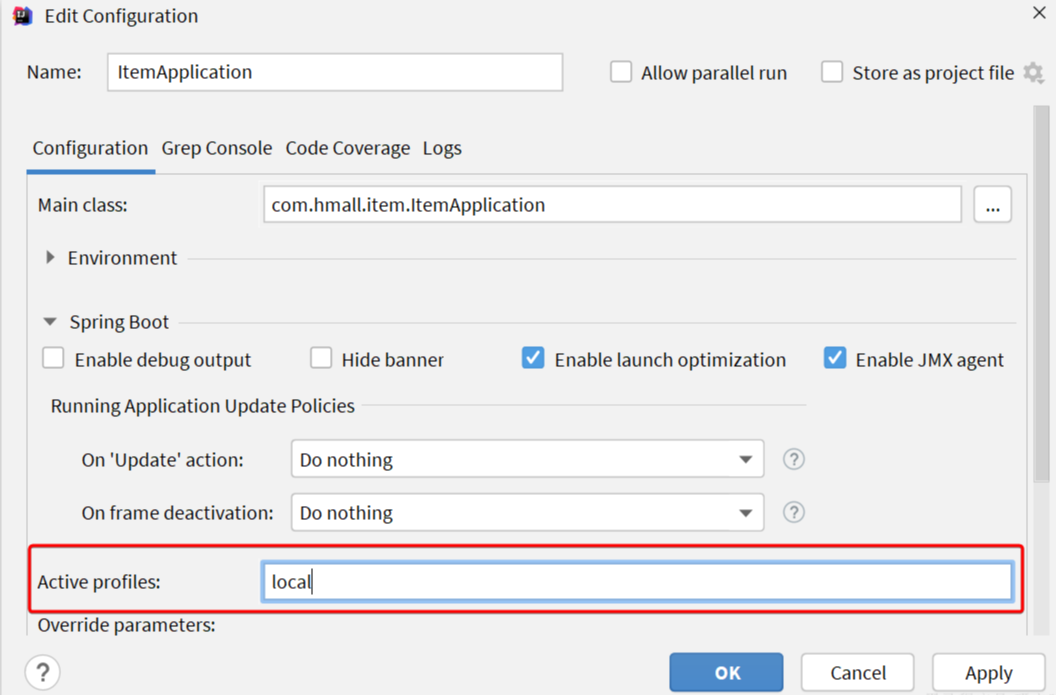The width and height of the screenshot is (1056, 695).
Task: Click the dialog vertical scrollbar
Action: click(x=1041, y=294)
